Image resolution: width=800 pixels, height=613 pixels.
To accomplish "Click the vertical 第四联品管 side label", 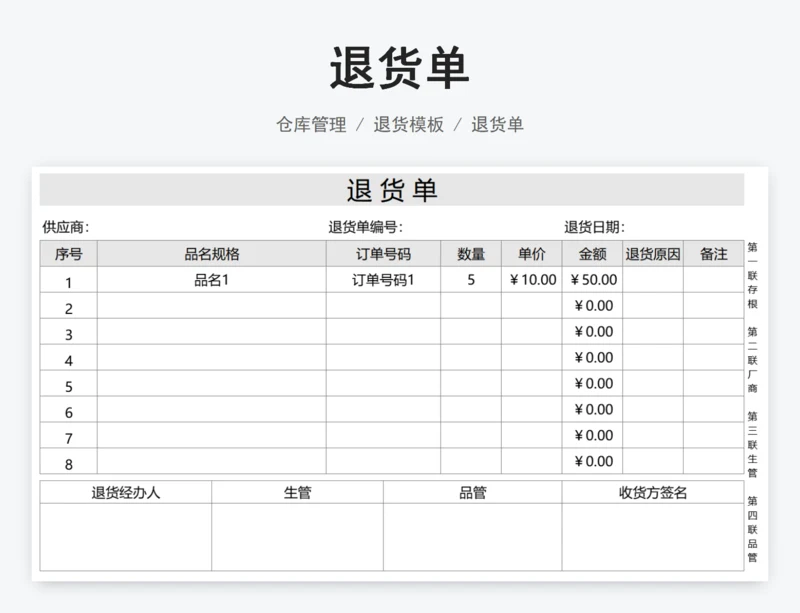I will point(753,529).
